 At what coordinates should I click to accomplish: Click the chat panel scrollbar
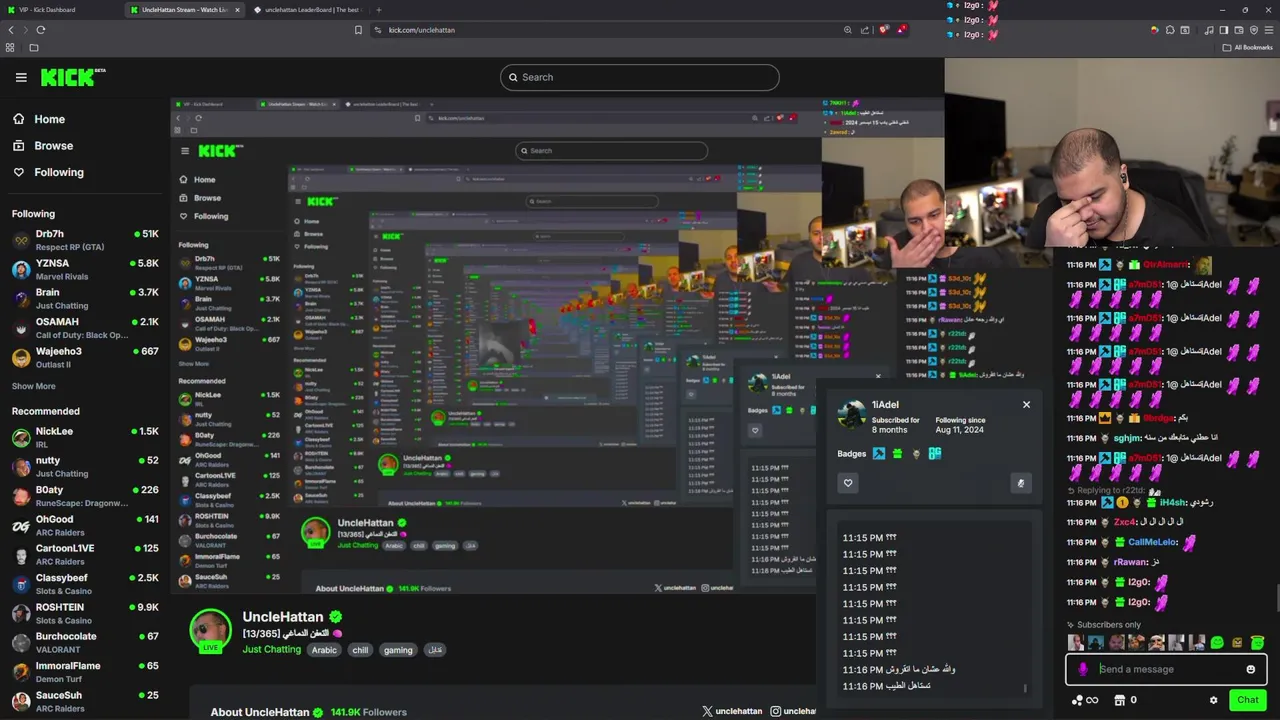1276,597
